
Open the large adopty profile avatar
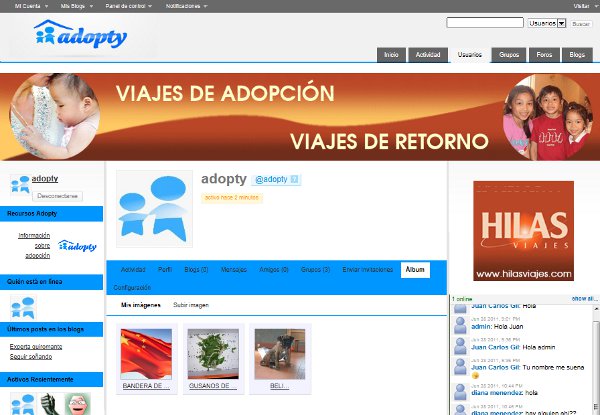click(x=153, y=208)
